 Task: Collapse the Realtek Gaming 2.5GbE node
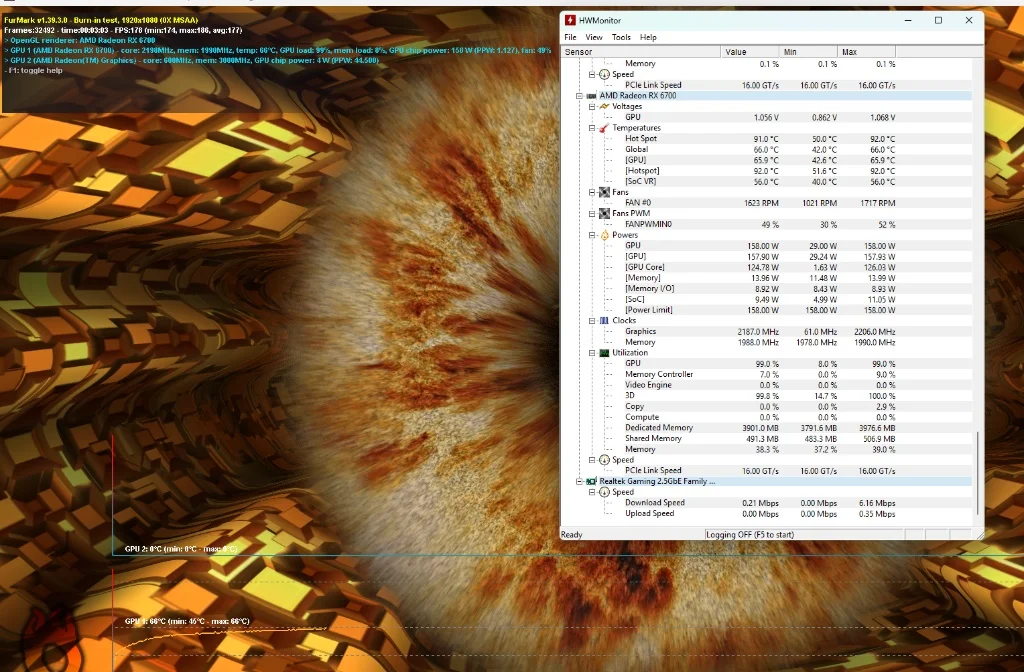[x=579, y=481]
